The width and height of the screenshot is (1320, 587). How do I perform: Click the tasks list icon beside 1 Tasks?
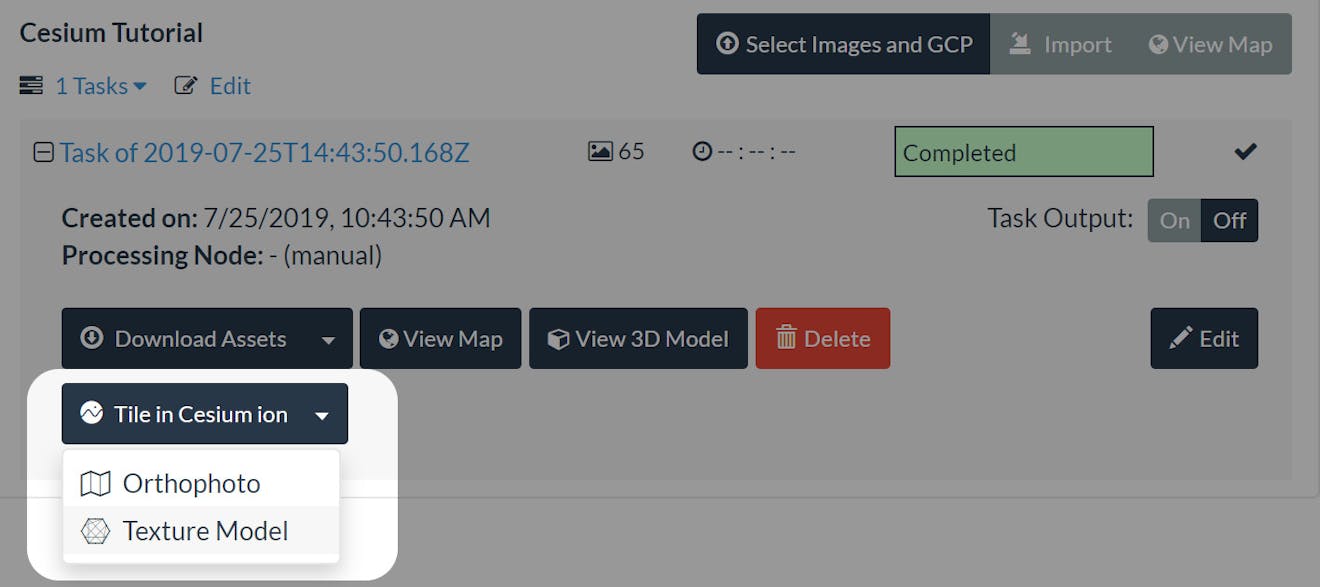point(31,86)
